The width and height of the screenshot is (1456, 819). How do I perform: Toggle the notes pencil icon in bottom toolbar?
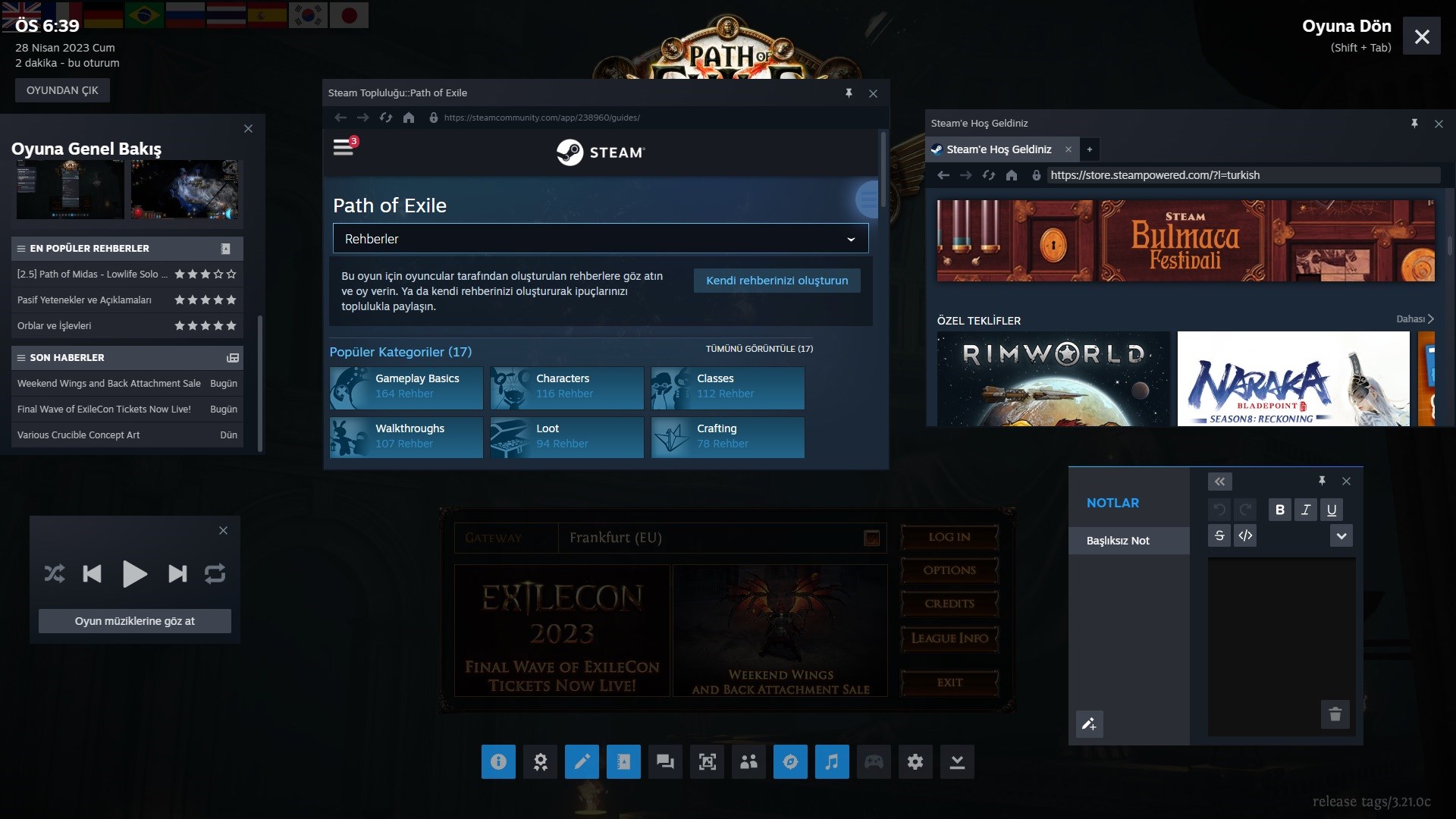(x=582, y=761)
